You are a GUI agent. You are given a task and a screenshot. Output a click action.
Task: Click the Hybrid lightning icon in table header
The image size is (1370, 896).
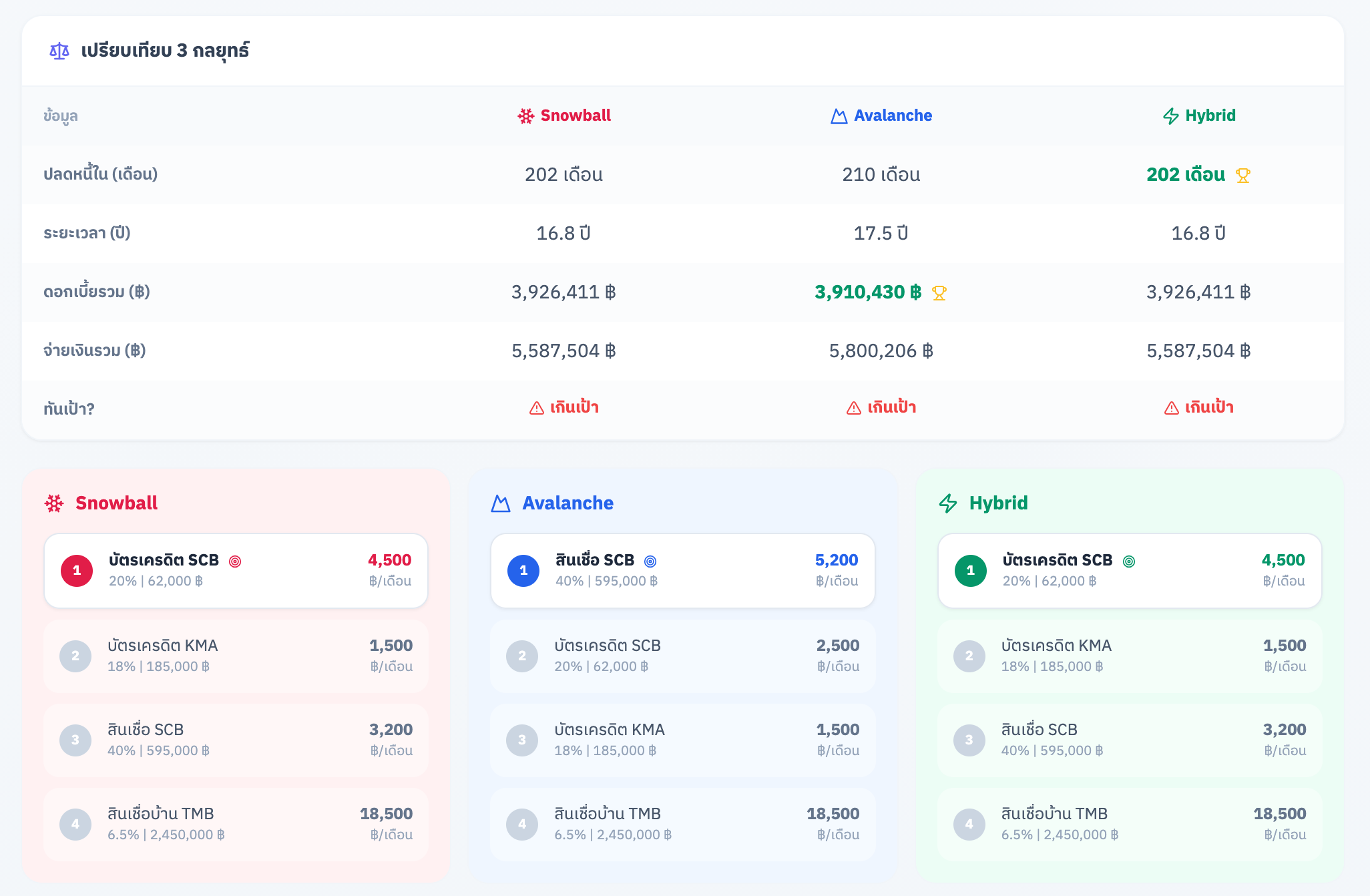click(1170, 116)
